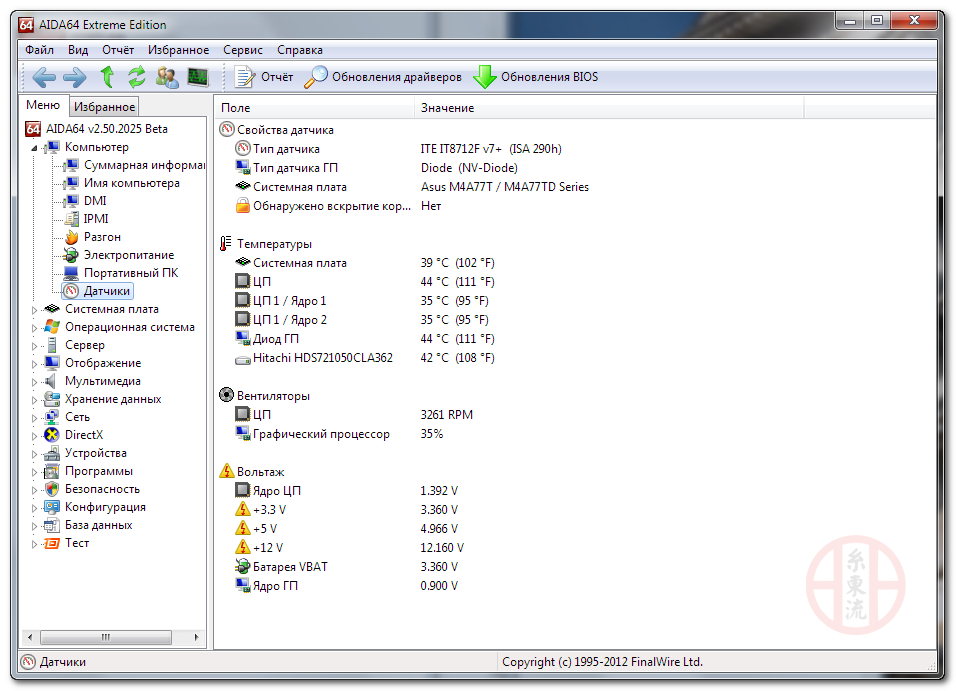Select Графический процессор fan row
956x691 pixels.
(341, 434)
